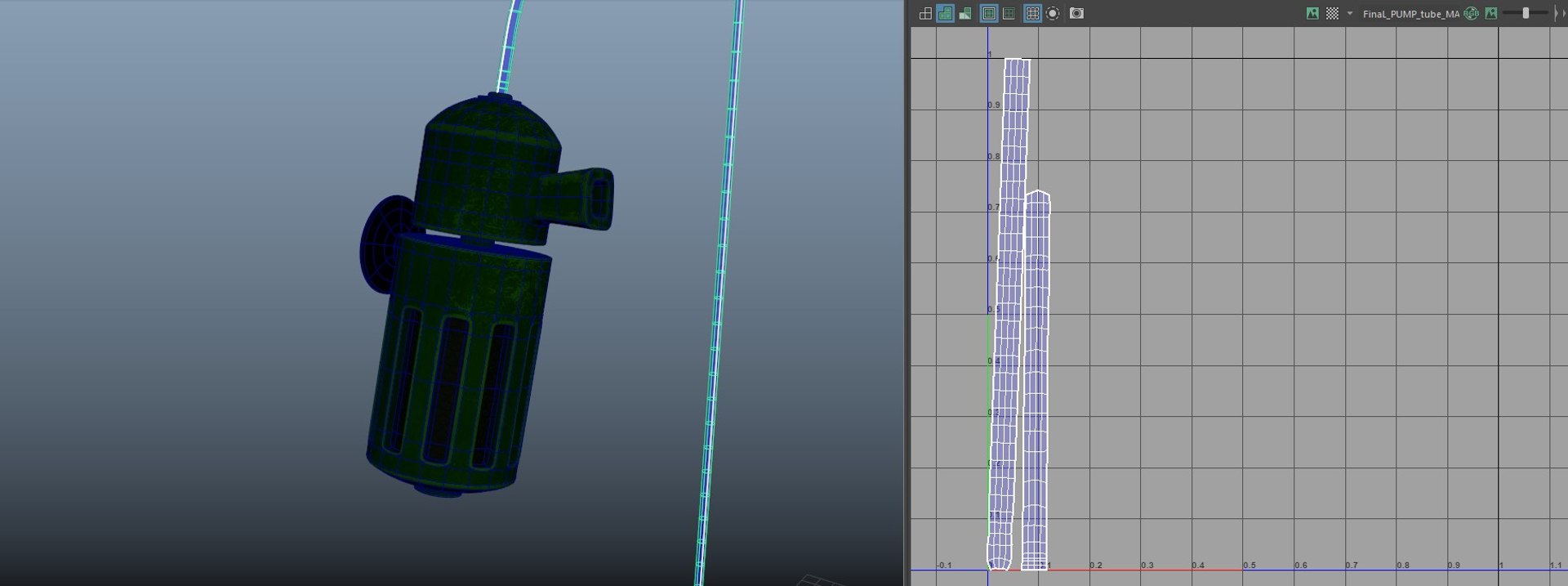Toggle UV distortion shading icon

(965, 13)
